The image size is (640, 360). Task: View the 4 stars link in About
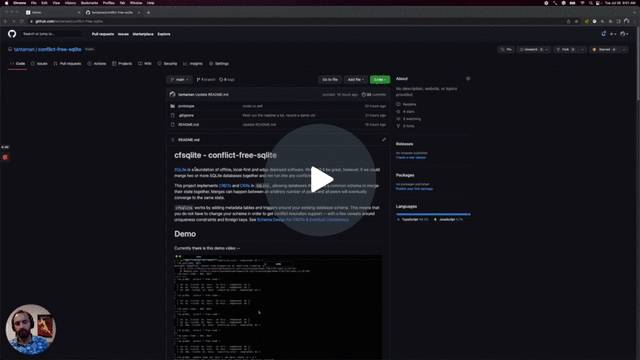[405, 111]
